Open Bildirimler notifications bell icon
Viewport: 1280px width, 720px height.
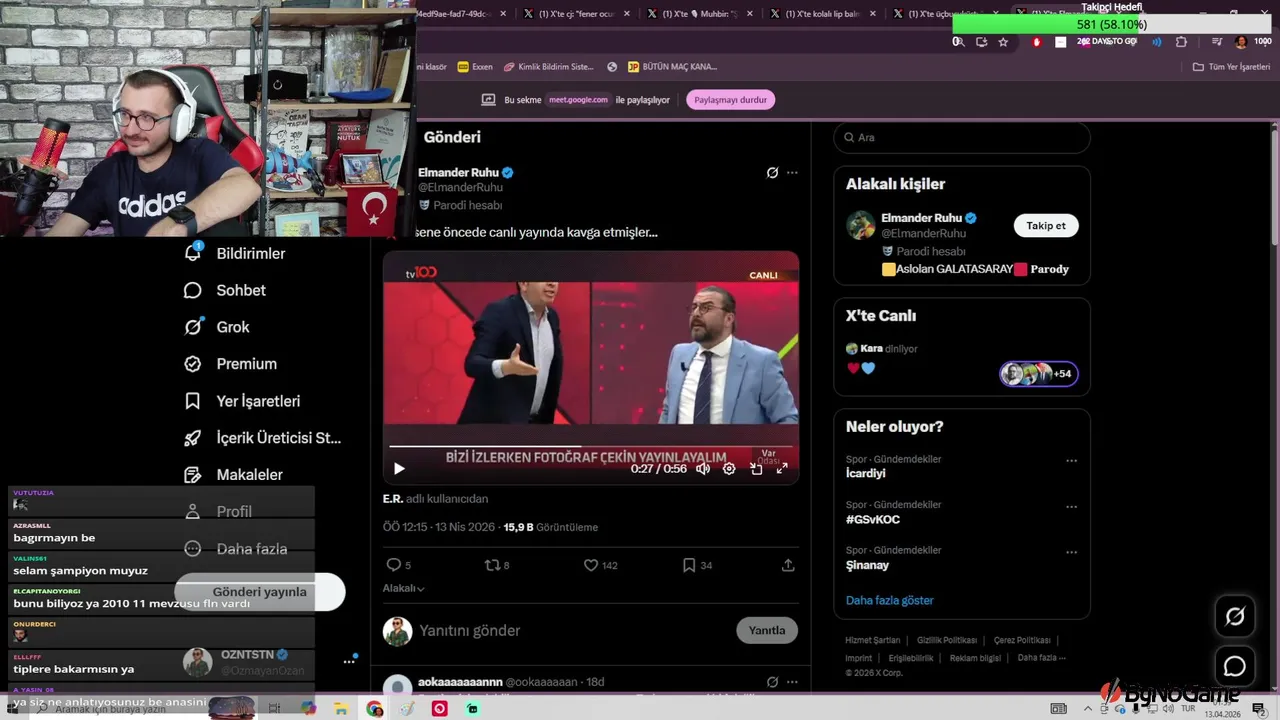(x=193, y=253)
